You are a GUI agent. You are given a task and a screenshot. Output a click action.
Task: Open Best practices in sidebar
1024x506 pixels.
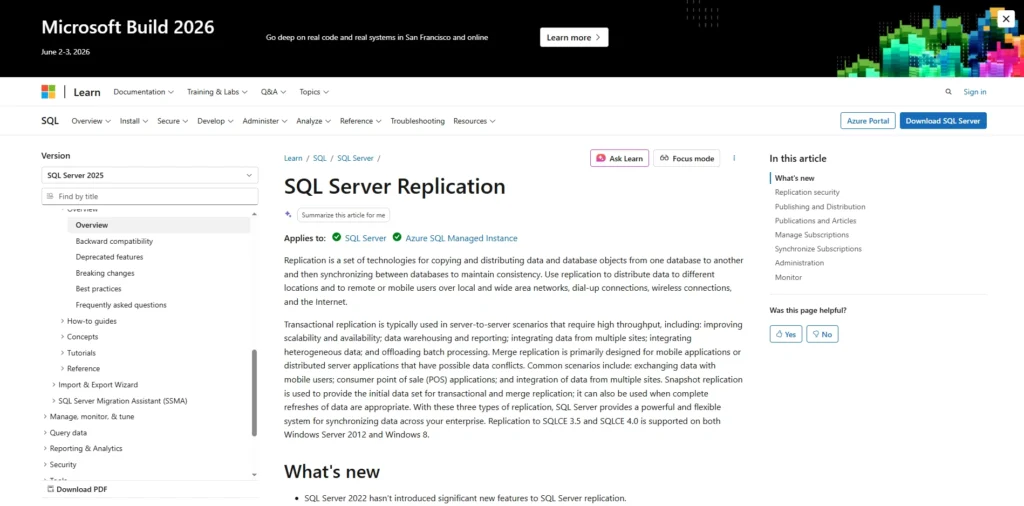(x=98, y=289)
